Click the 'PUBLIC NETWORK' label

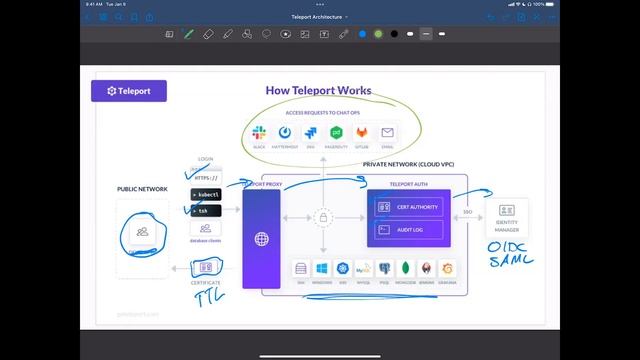click(142, 189)
